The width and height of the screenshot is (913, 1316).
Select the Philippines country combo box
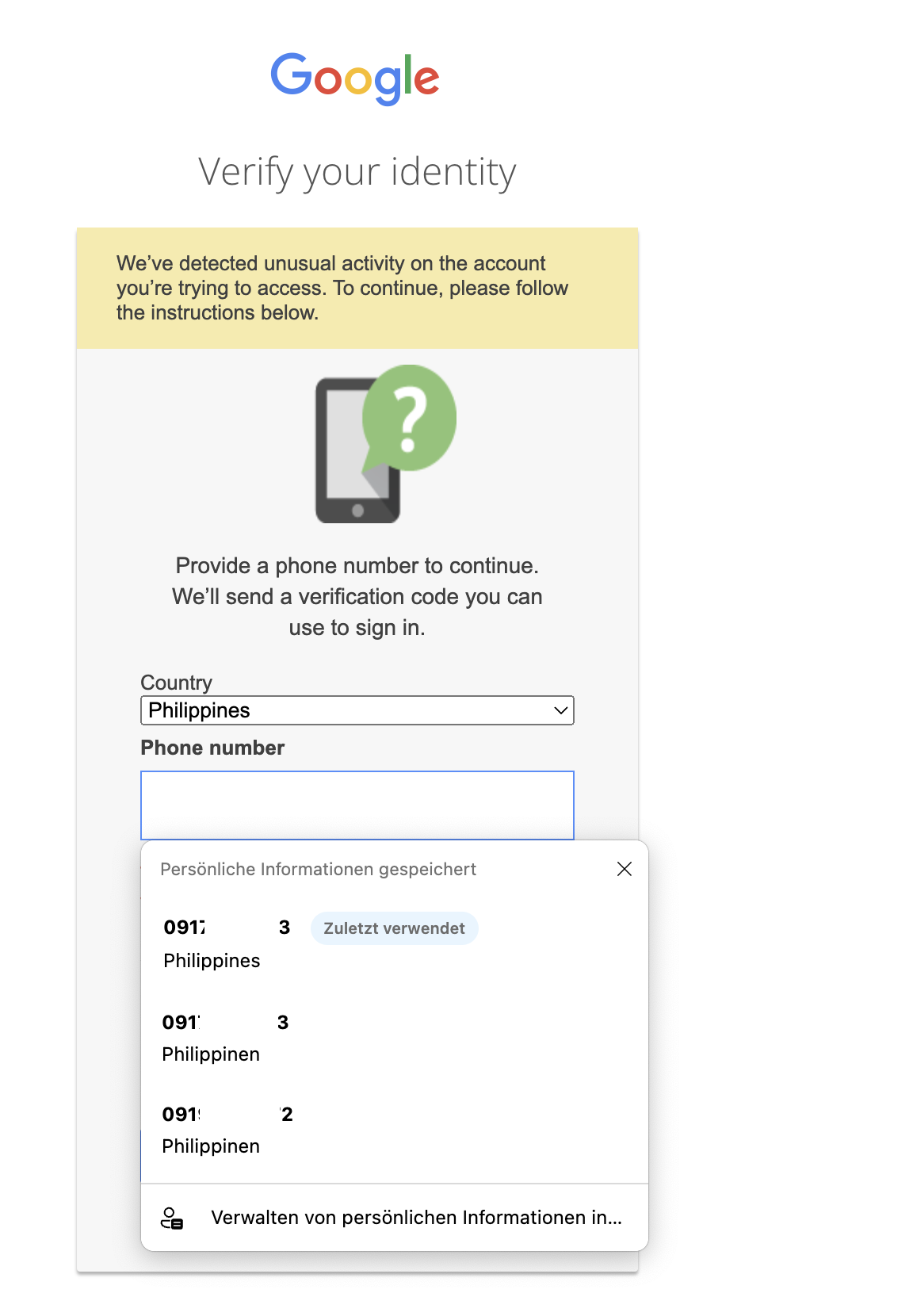357,710
